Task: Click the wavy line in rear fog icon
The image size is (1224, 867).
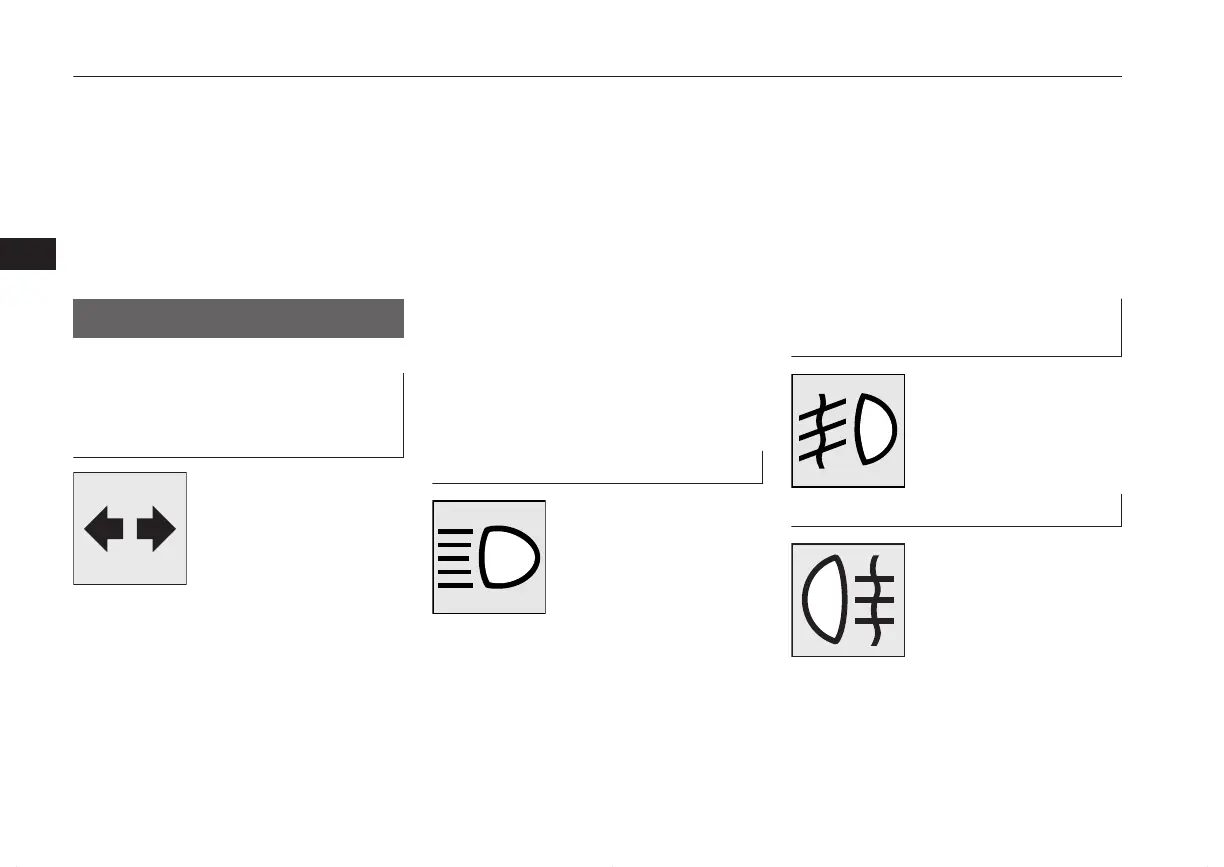Action: pyautogui.click(x=876, y=600)
